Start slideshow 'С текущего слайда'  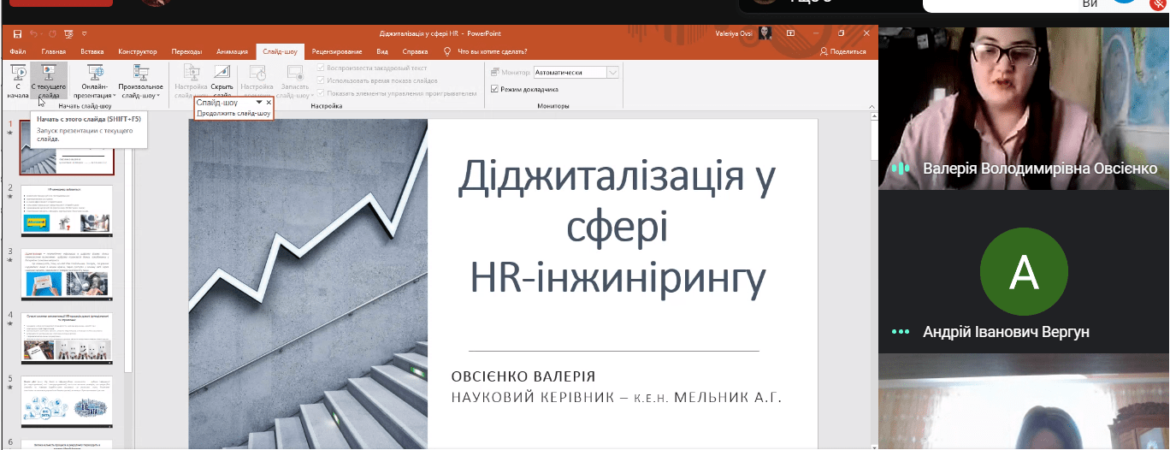click(49, 81)
